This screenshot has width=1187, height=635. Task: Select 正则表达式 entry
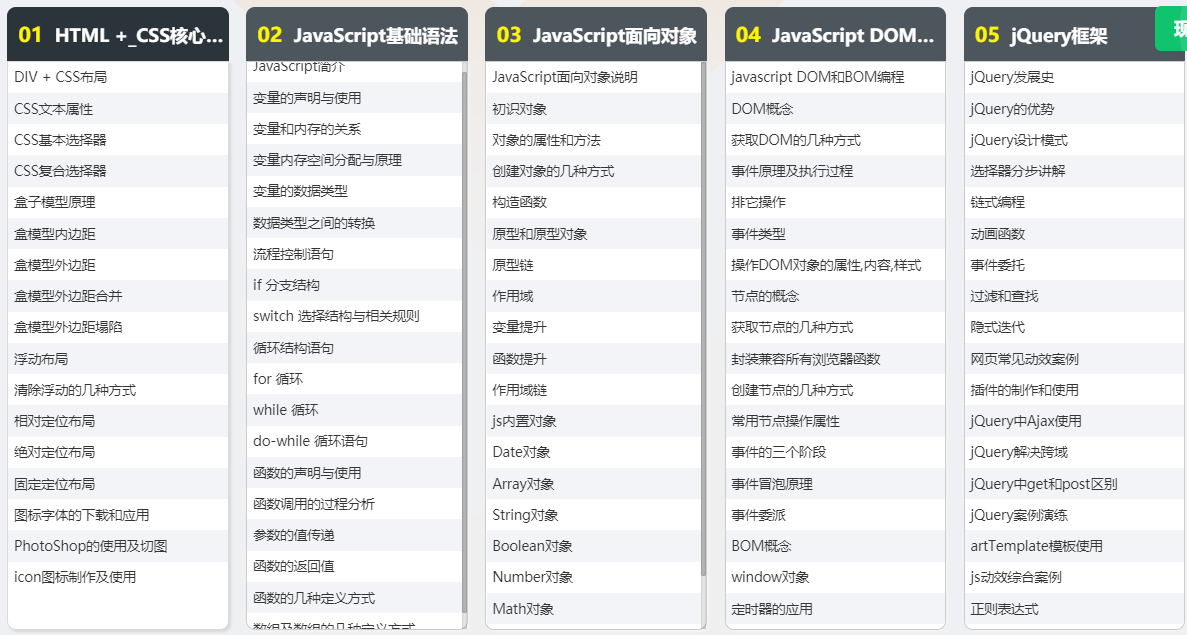pyautogui.click(x=1075, y=609)
